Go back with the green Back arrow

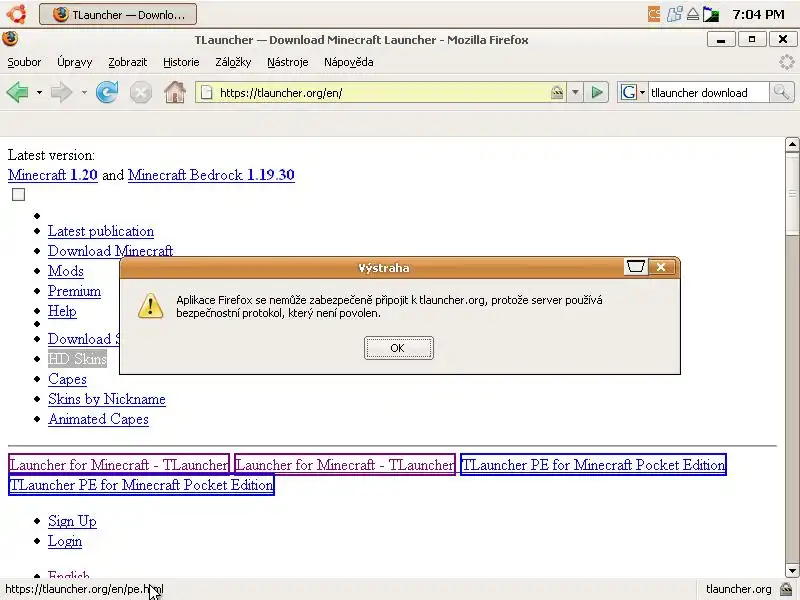17,92
